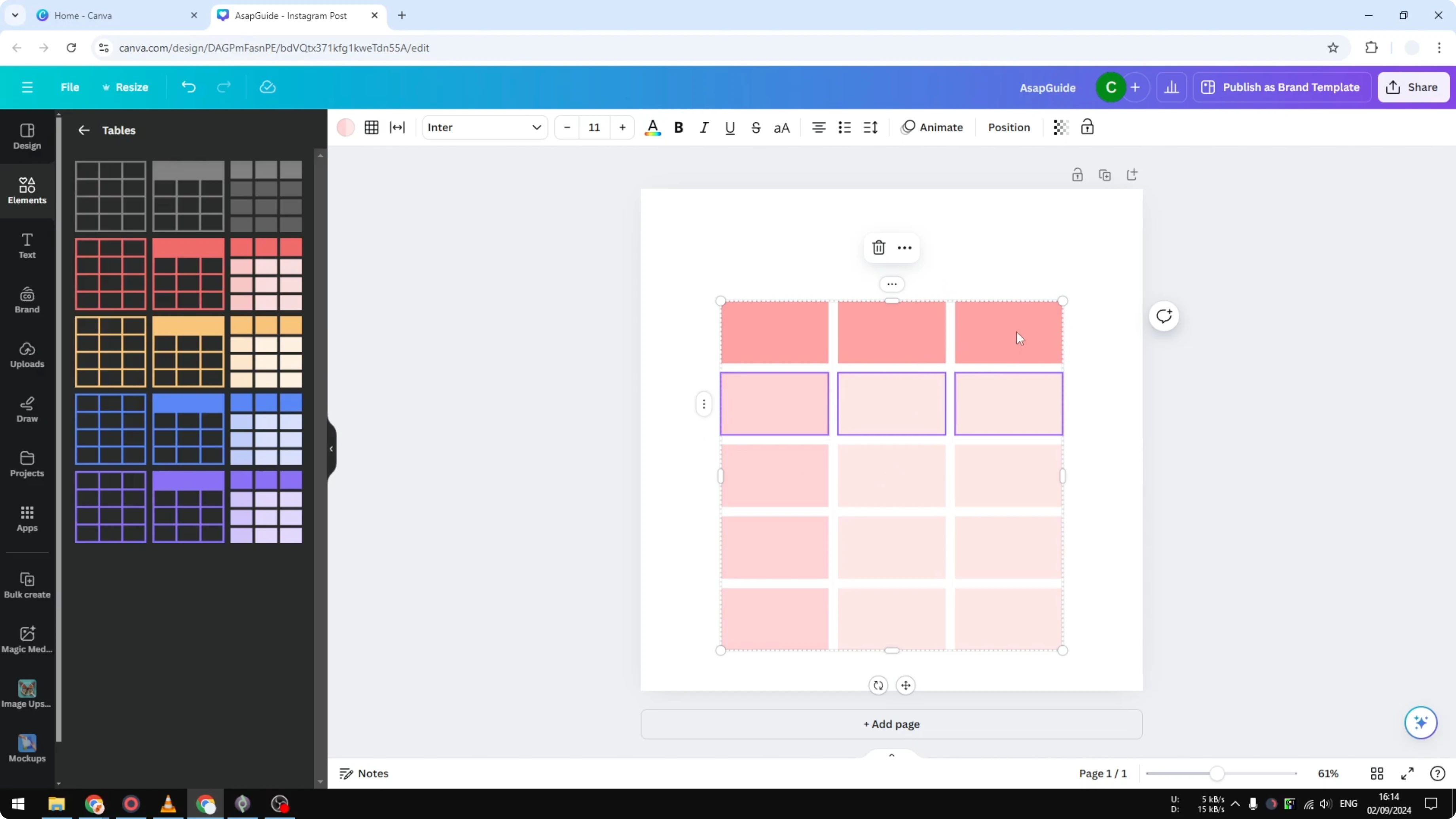Open the table borders option
Screen dimensions: 1456x819
(x=372, y=128)
